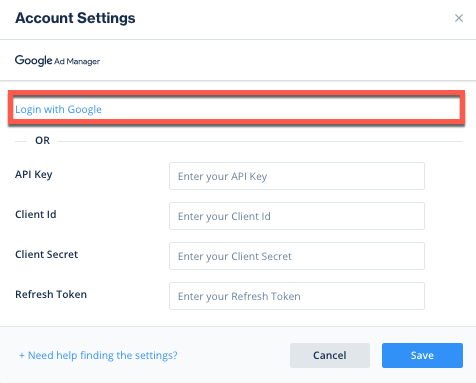The height and width of the screenshot is (383, 476).
Task: Click the Client Secret label
Action: click(x=46, y=254)
